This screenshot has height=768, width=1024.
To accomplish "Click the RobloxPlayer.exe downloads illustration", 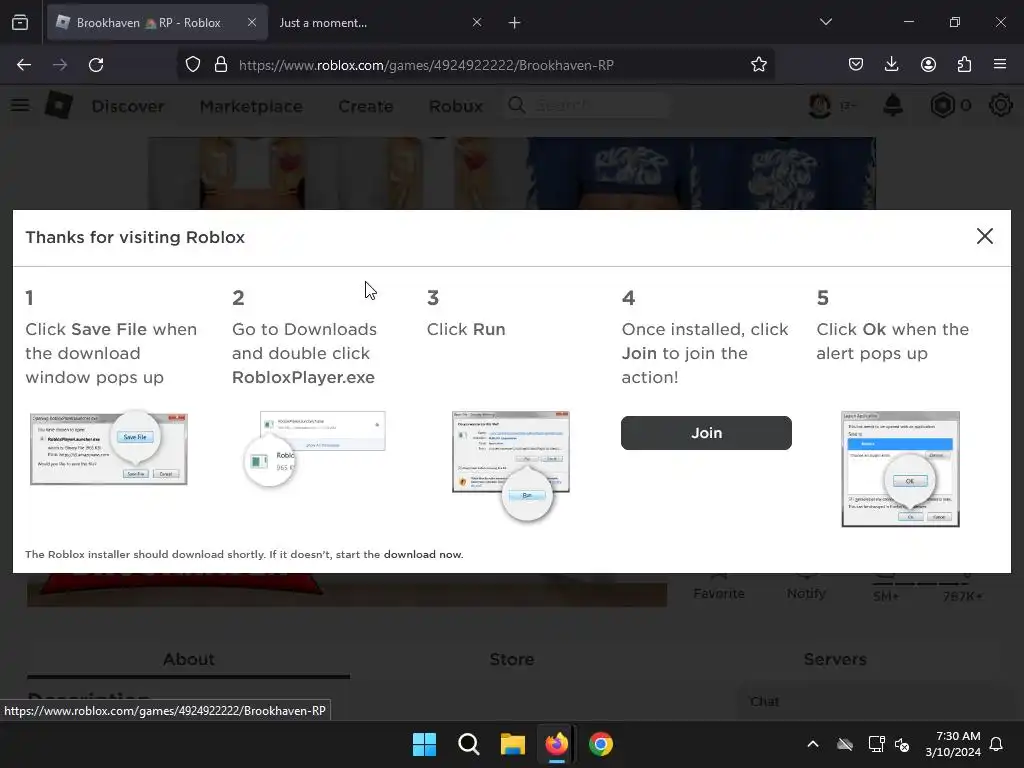I will 314,448.
